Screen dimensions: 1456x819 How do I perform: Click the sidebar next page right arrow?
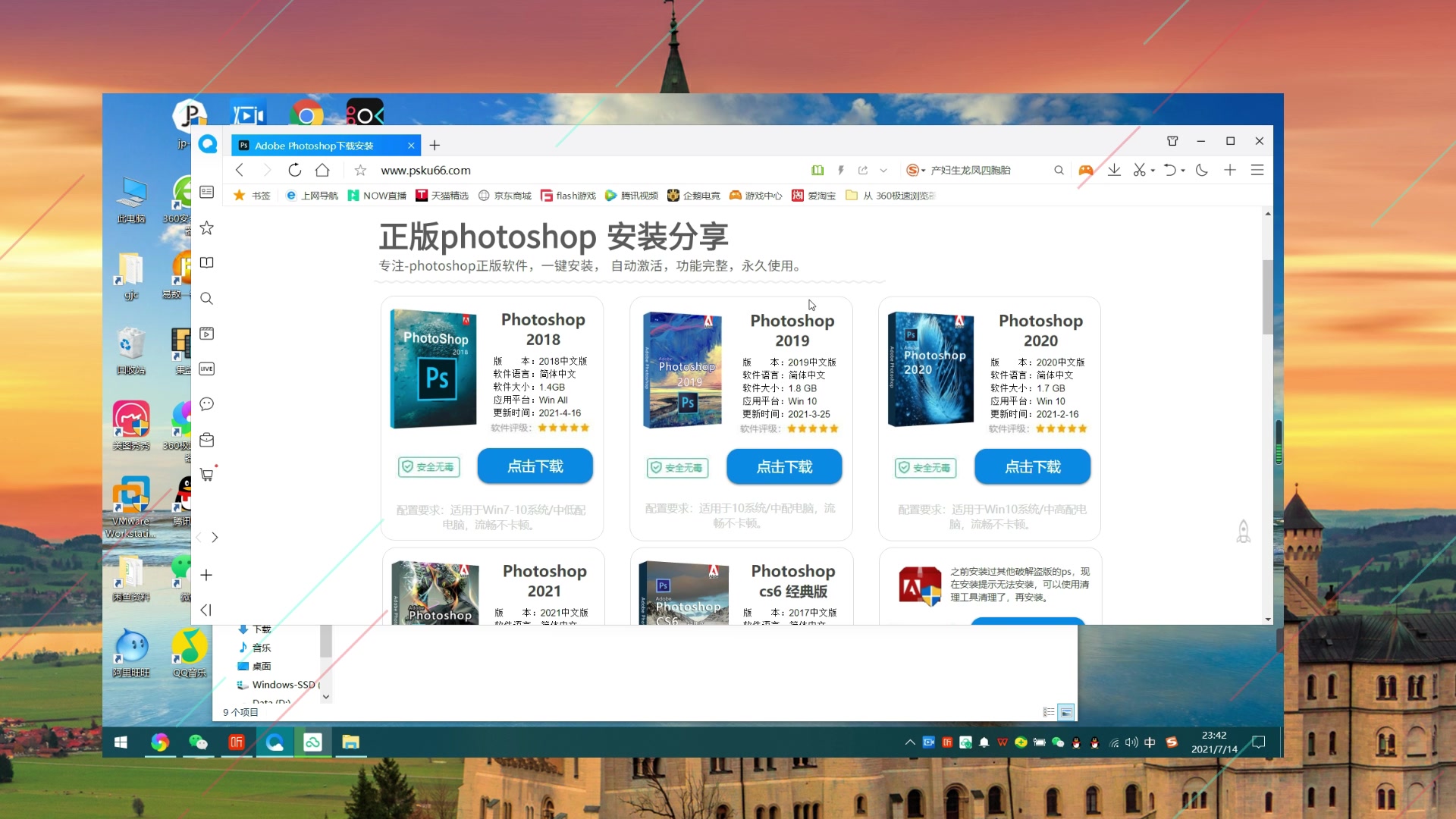coord(215,538)
